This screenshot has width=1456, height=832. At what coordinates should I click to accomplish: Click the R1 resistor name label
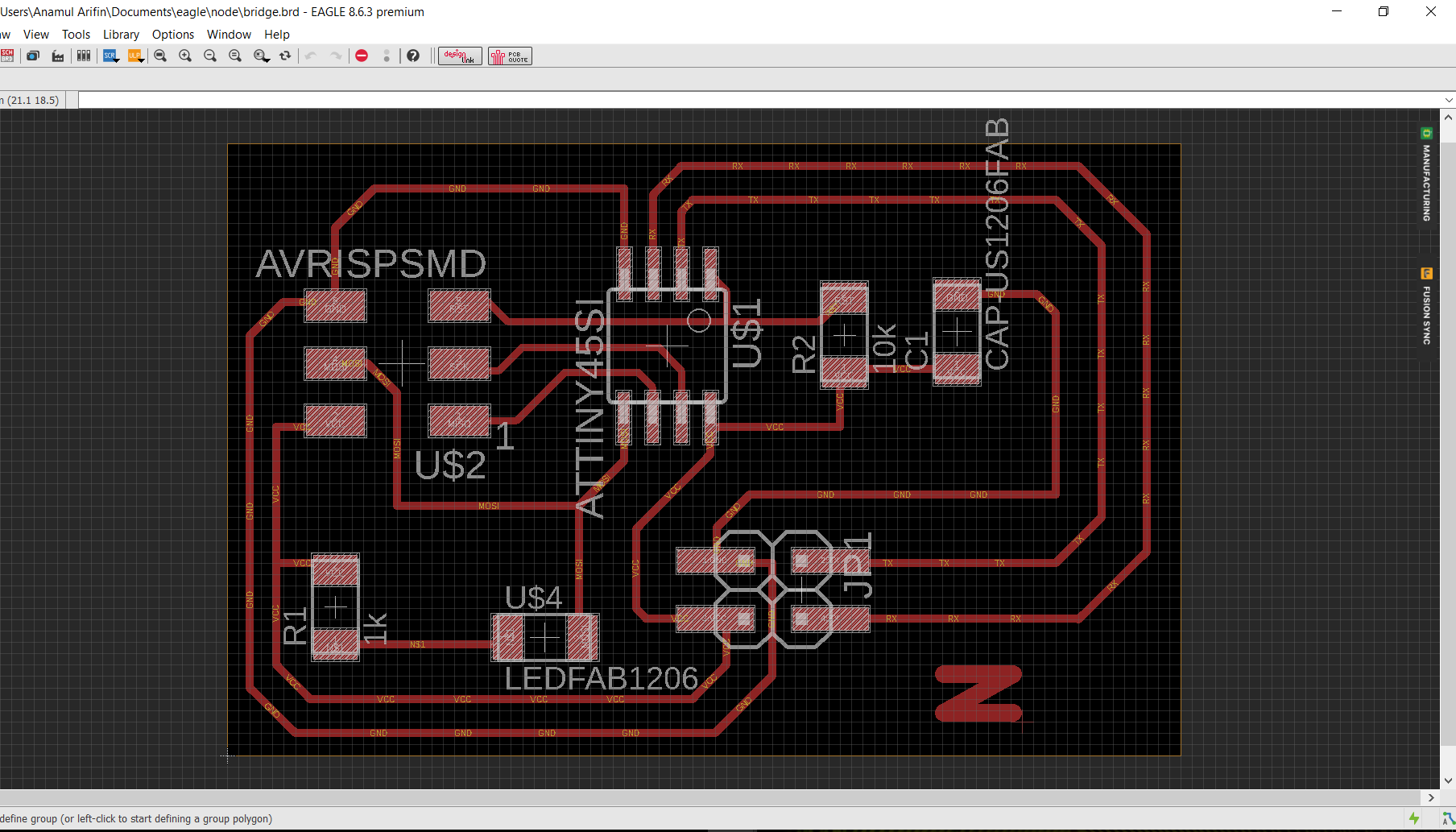coord(296,626)
